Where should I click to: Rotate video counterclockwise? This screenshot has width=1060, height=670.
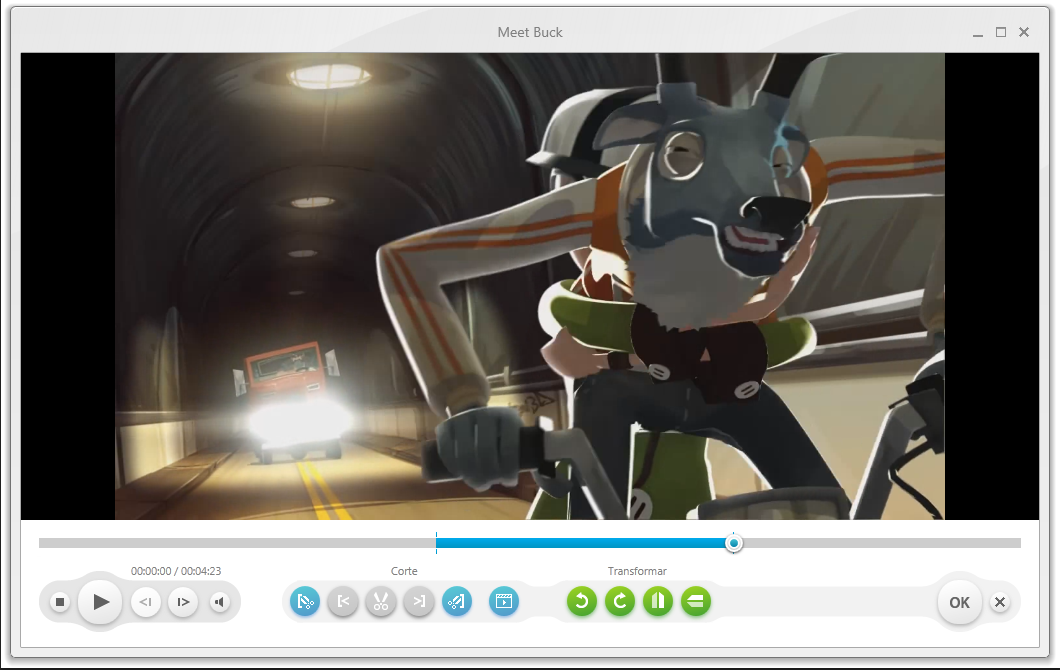tap(582, 601)
